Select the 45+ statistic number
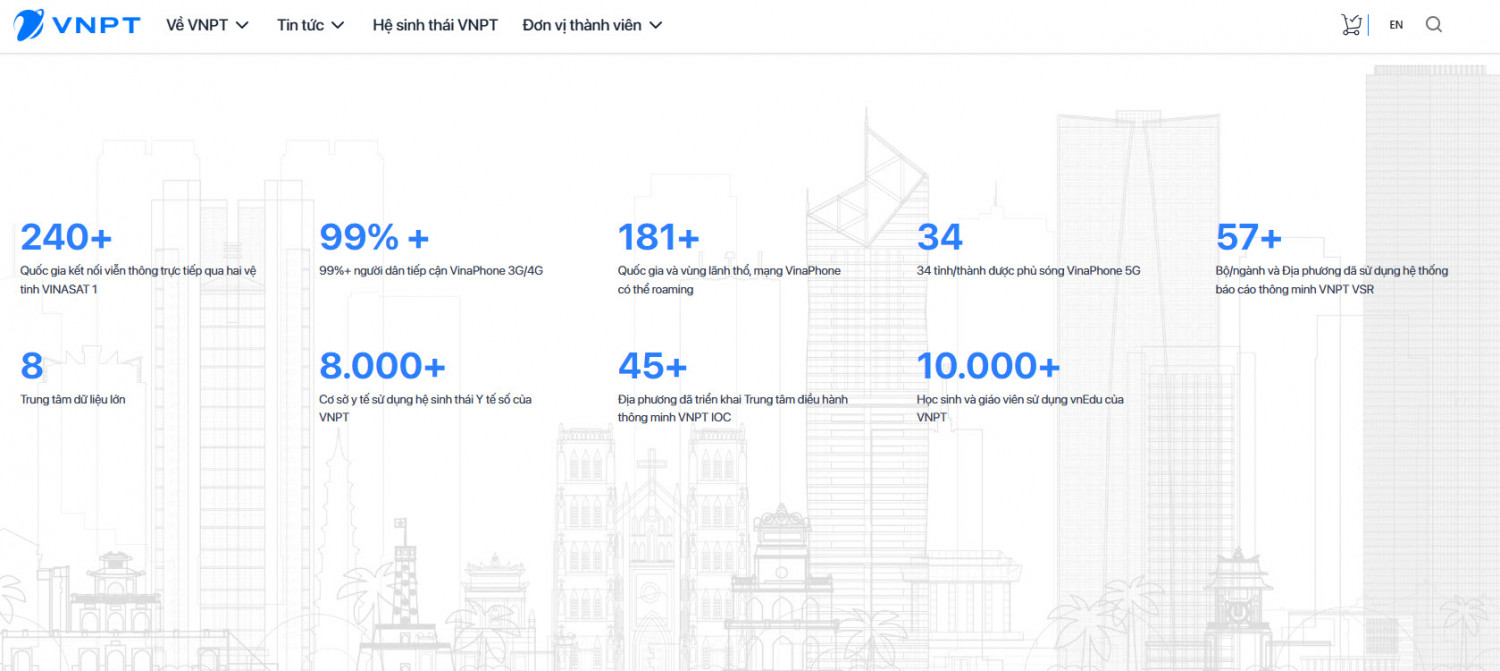Viewport: 1500px width, 671px height. (653, 366)
